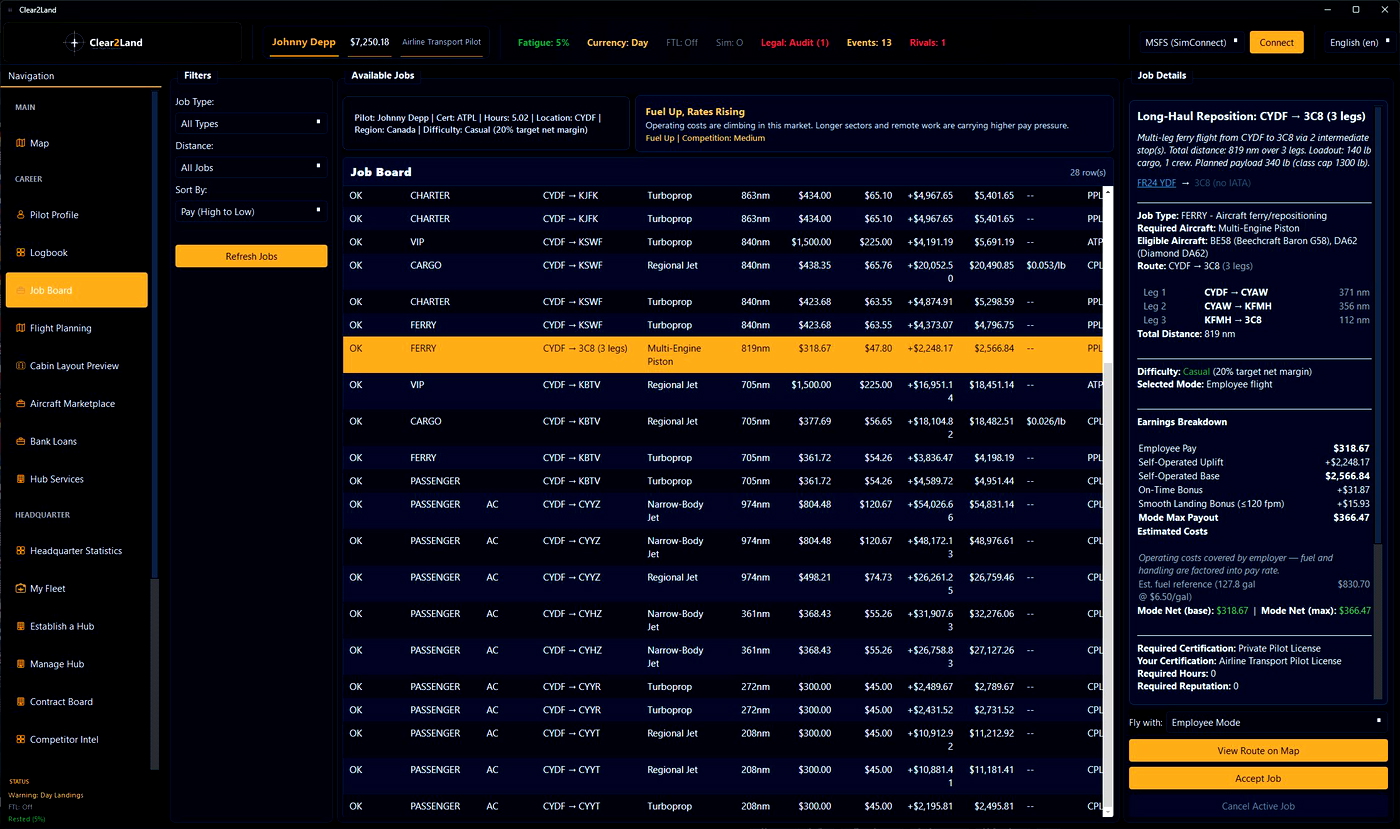Open the Pilot Profile page
This screenshot has width=1400, height=829.
76,215
